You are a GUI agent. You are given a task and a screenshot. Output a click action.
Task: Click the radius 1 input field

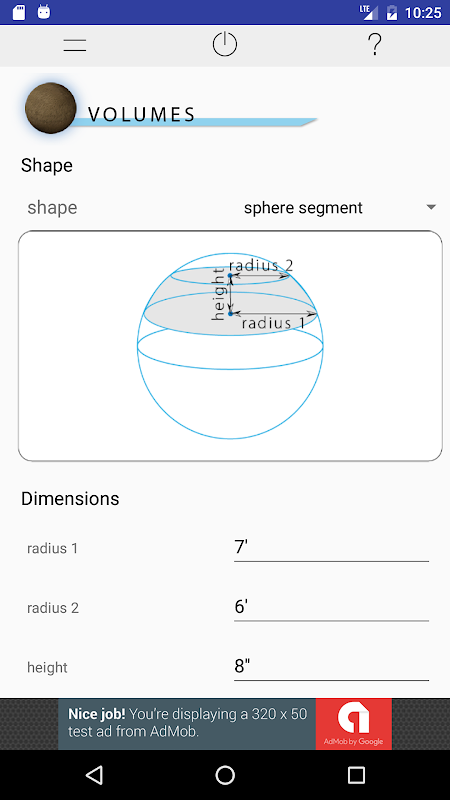(331, 547)
